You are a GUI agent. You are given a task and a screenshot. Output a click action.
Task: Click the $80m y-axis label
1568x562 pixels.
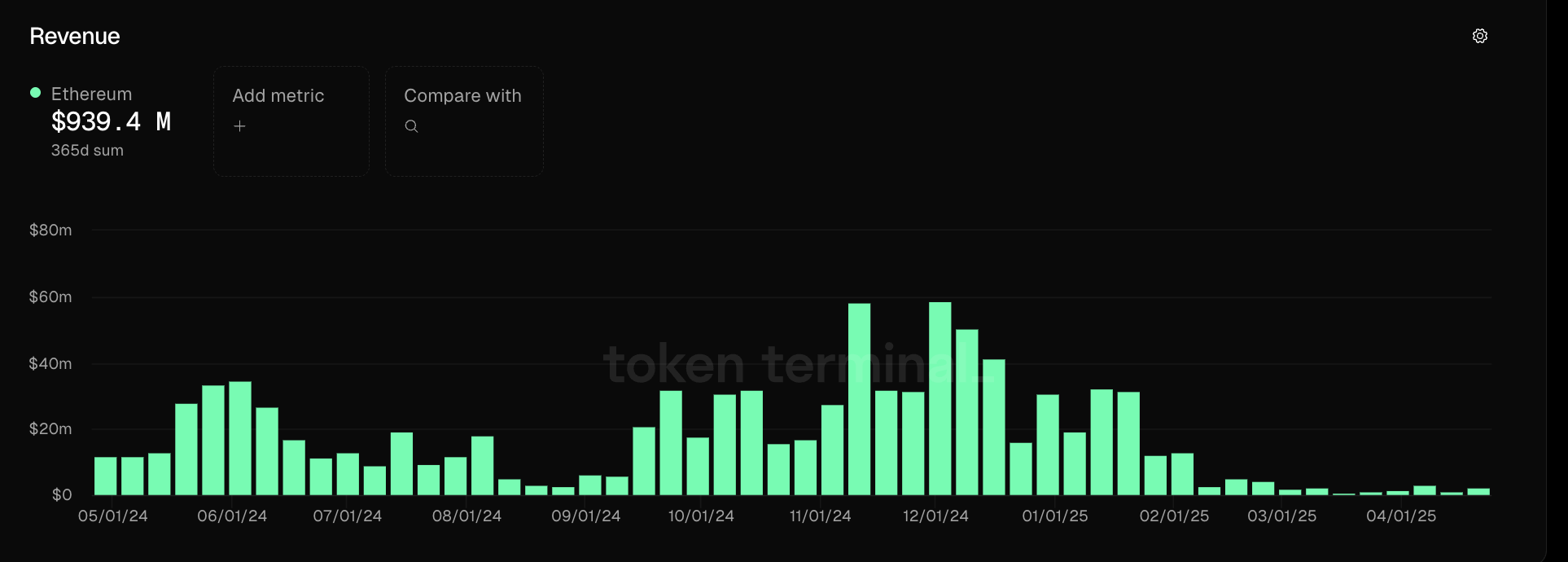tap(50, 230)
